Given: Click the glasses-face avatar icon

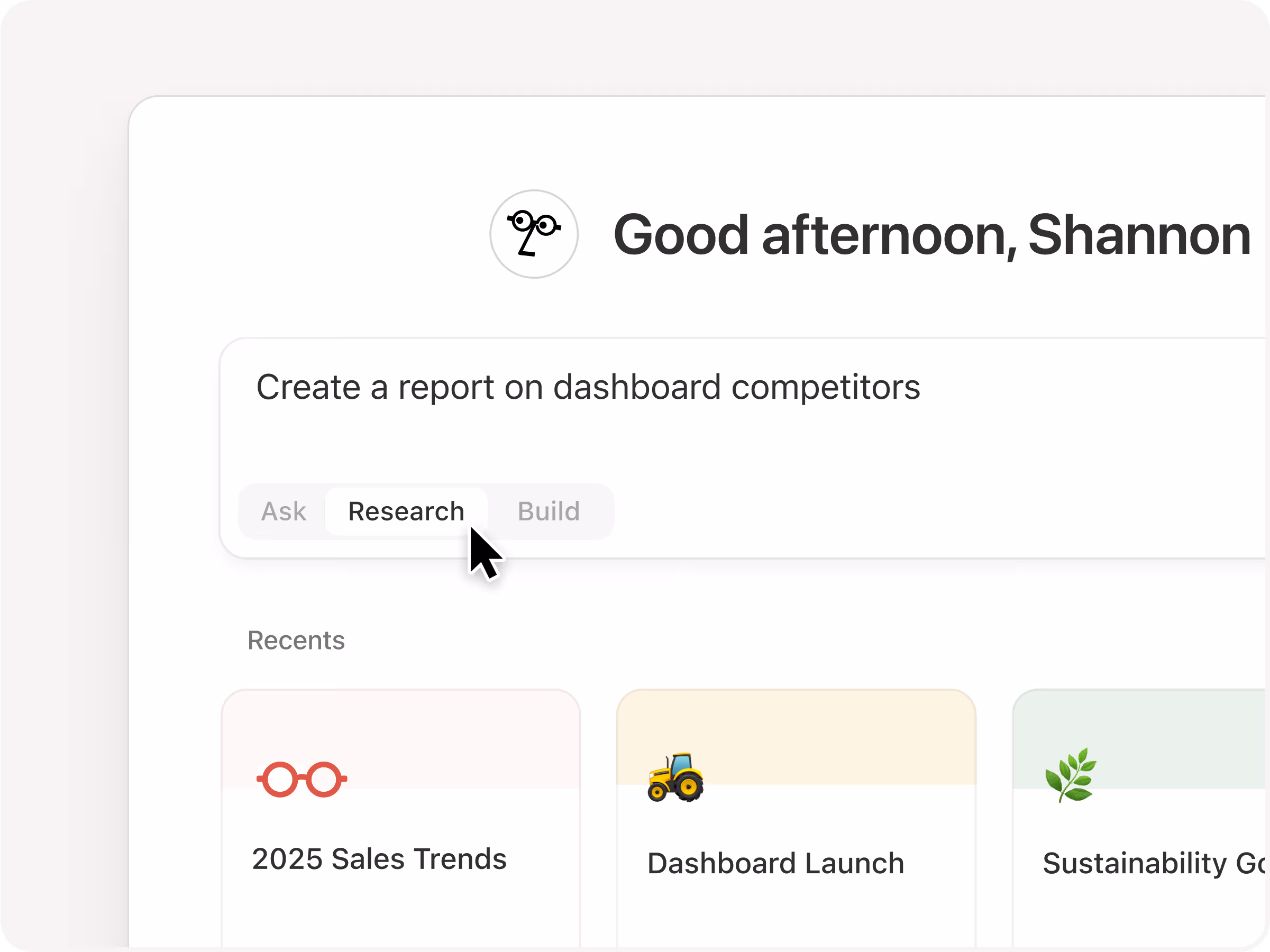Looking at the screenshot, I should 533,234.
